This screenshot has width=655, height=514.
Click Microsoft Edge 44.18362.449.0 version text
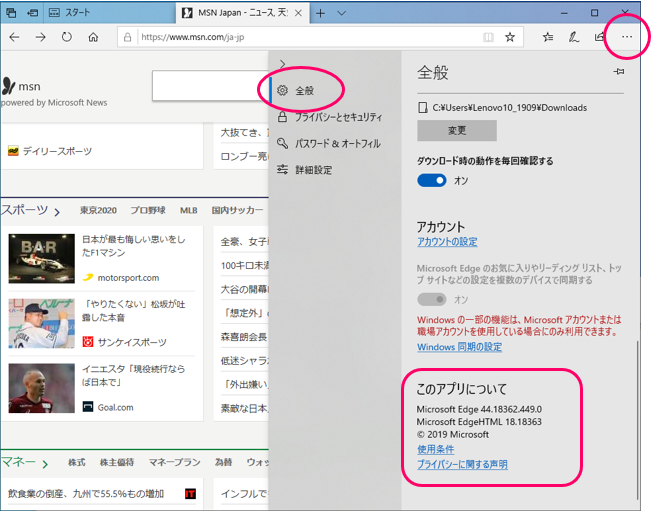[x=479, y=409]
